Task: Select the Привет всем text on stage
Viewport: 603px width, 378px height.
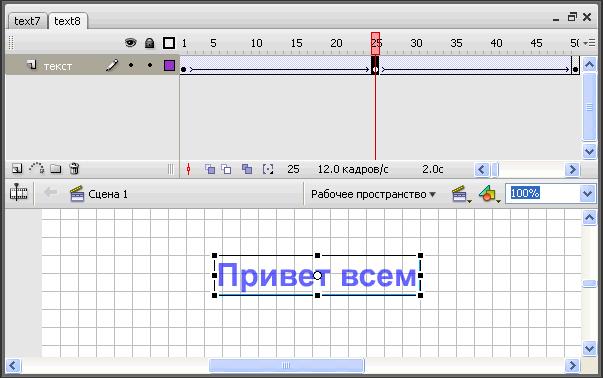Action: point(317,275)
